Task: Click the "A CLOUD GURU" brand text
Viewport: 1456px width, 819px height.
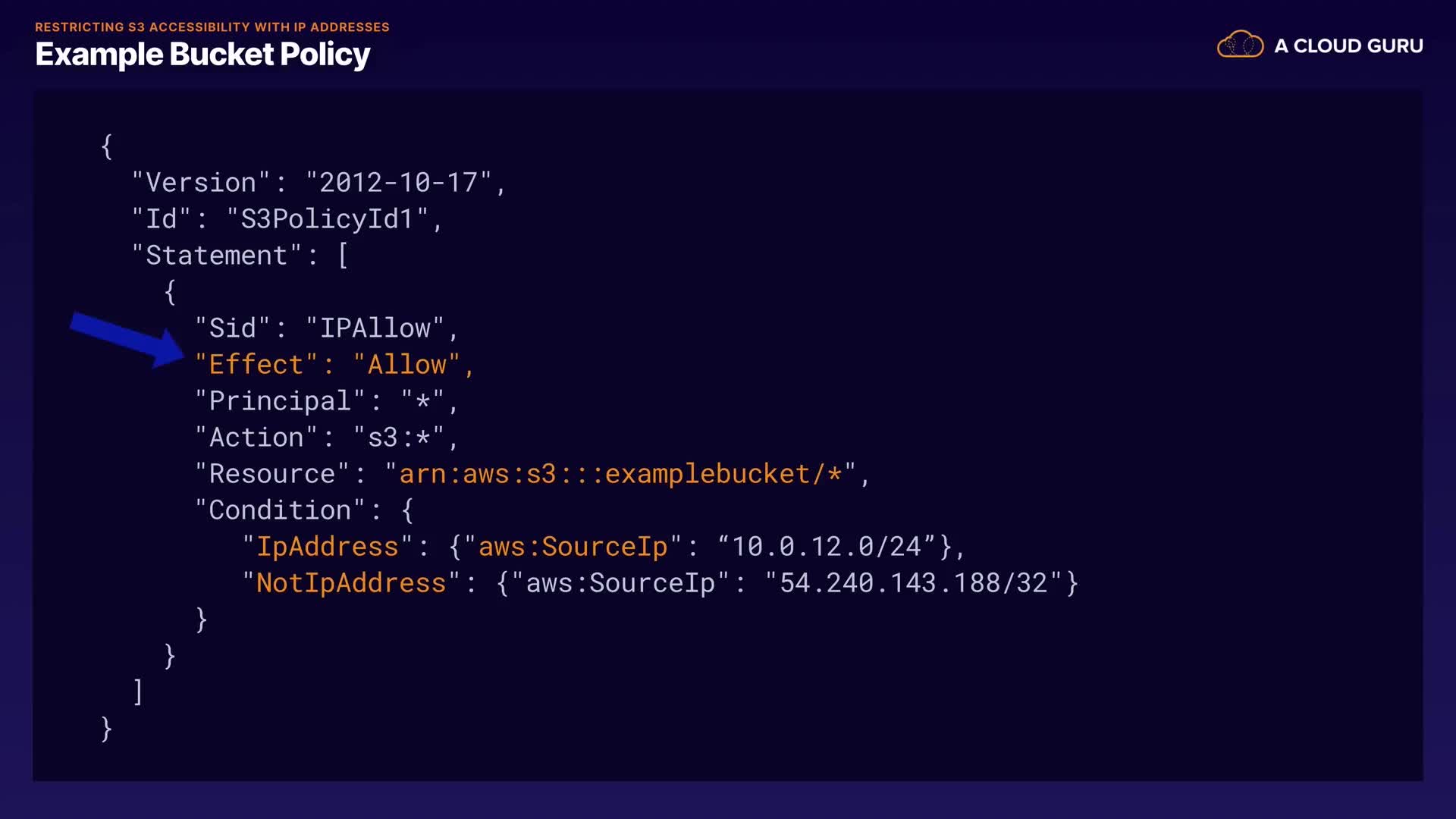Action: click(1348, 46)
